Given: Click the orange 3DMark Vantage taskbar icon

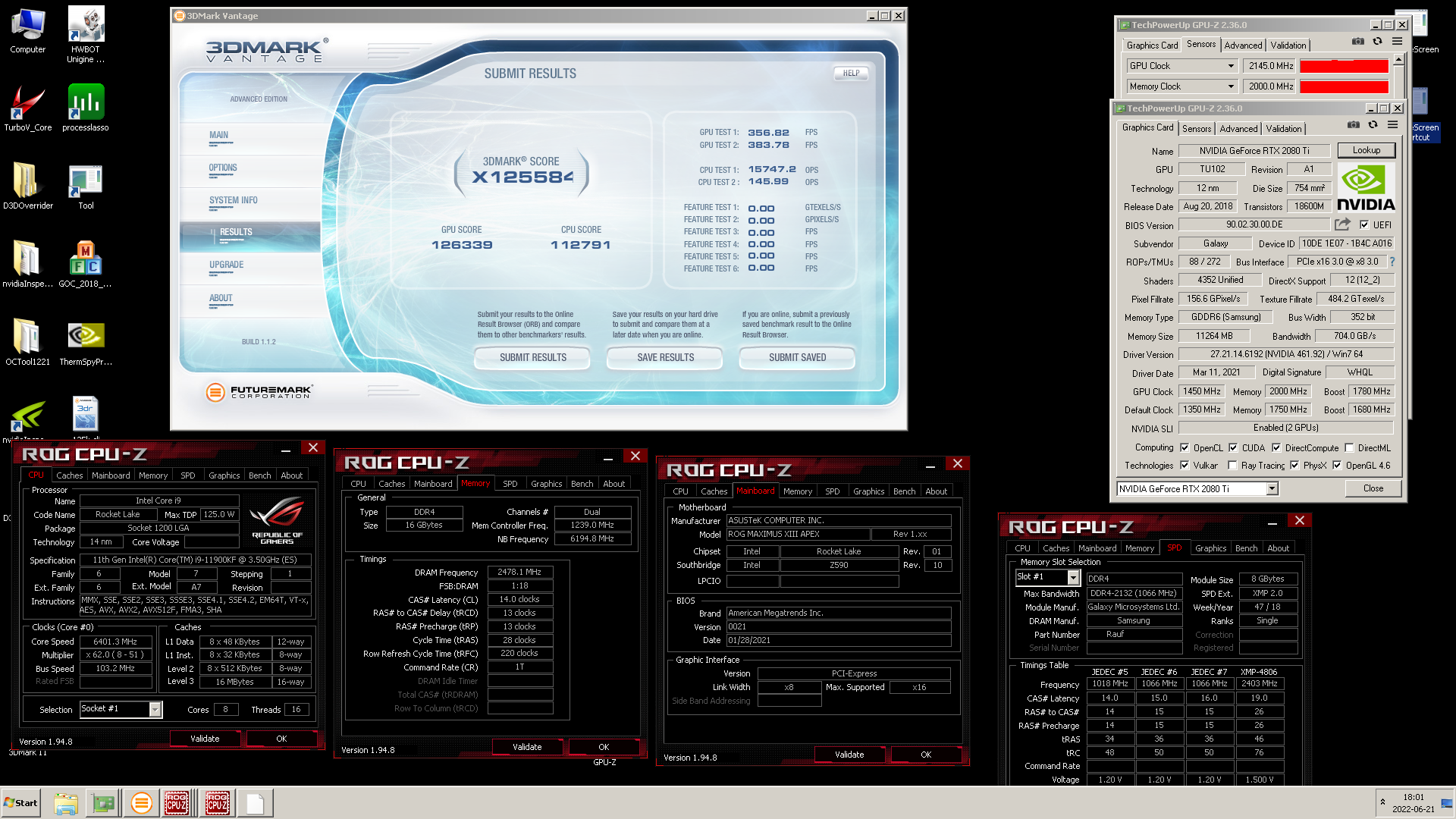Looking at the screenshot, I should (141, 803).
